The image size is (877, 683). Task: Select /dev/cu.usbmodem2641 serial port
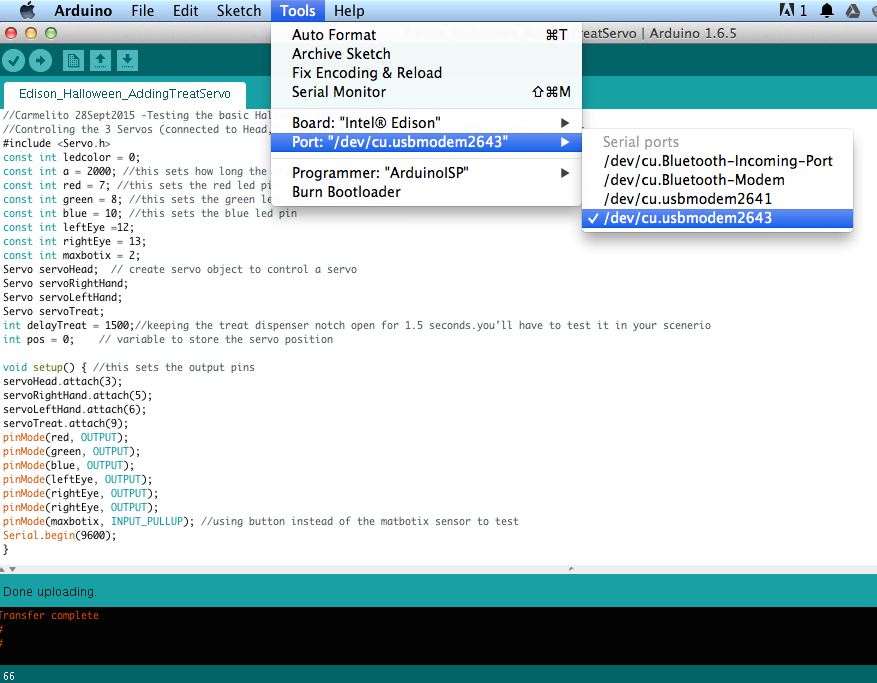point(718,199)
